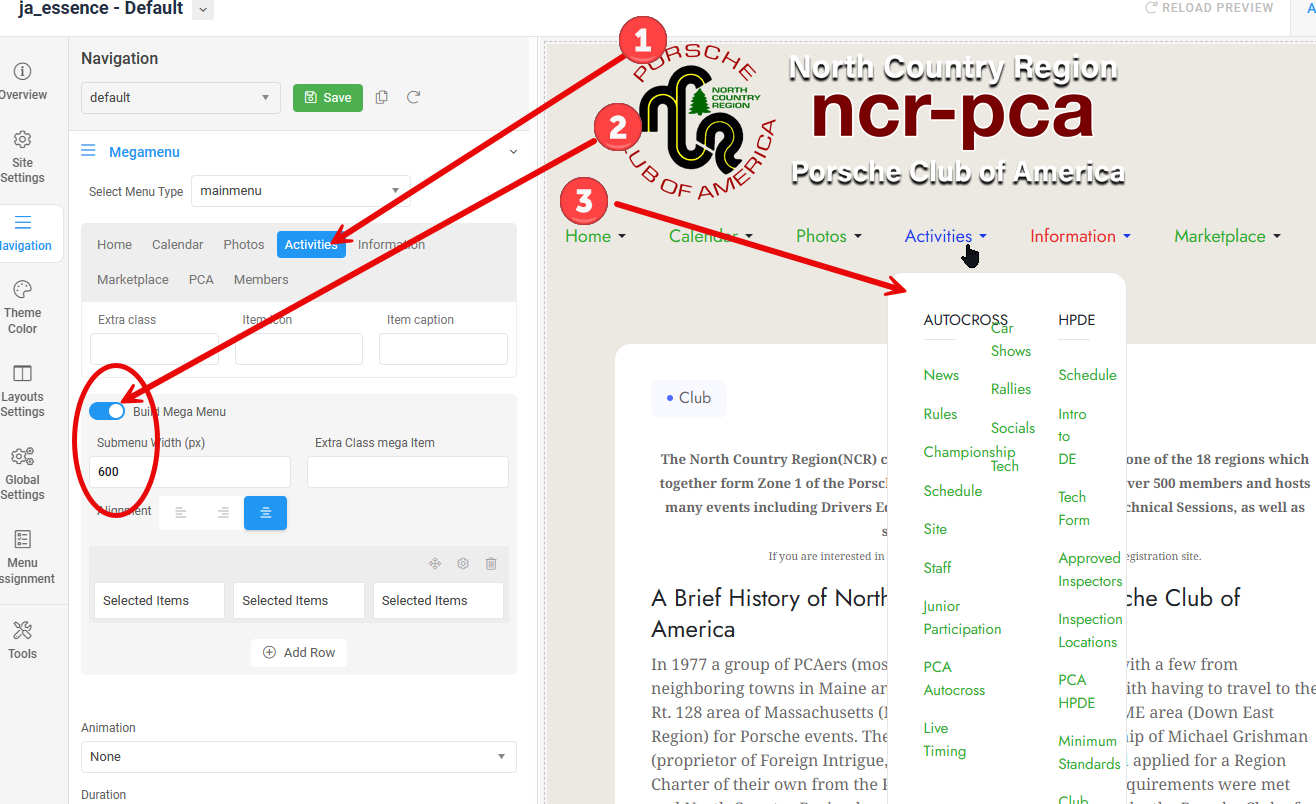
Task: Click into the Item caption field
Action: coord(443,349)
